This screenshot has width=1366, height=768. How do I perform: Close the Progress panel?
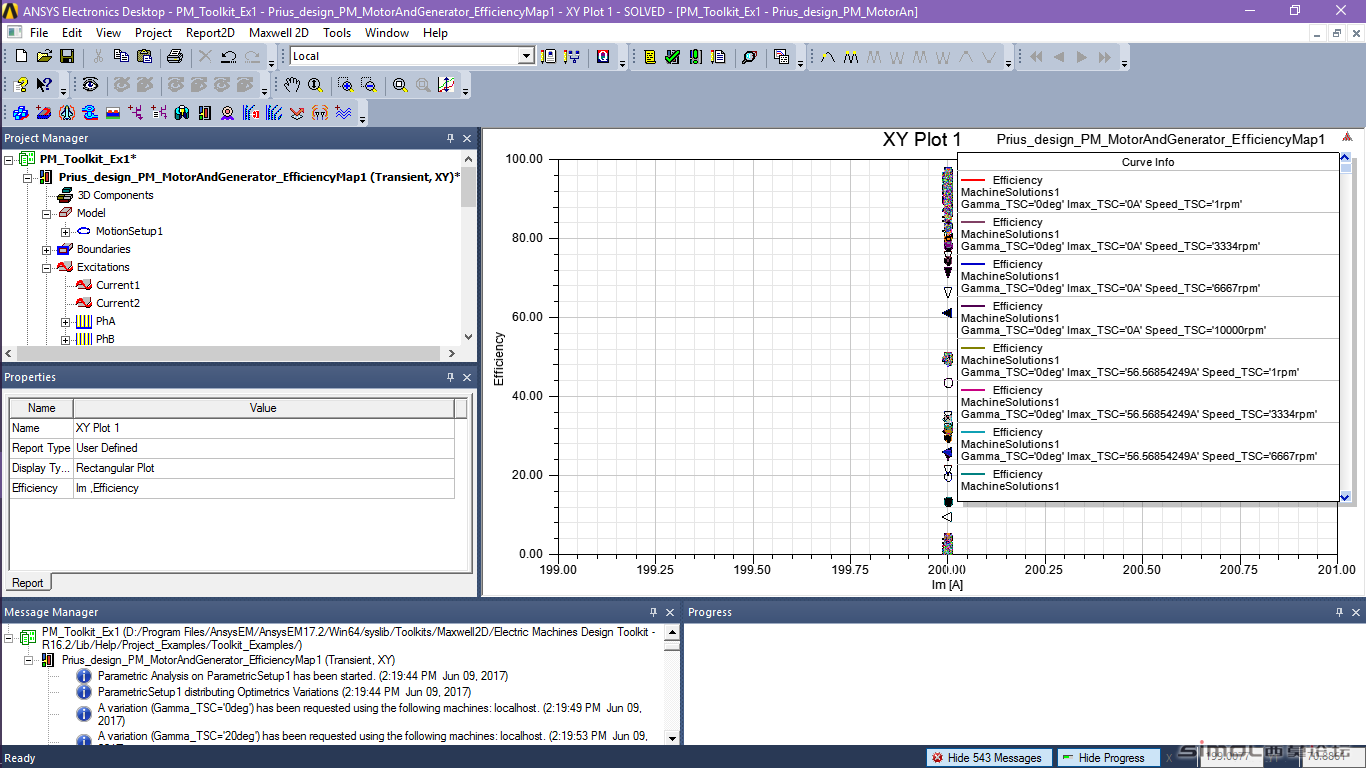[1356, 612]
